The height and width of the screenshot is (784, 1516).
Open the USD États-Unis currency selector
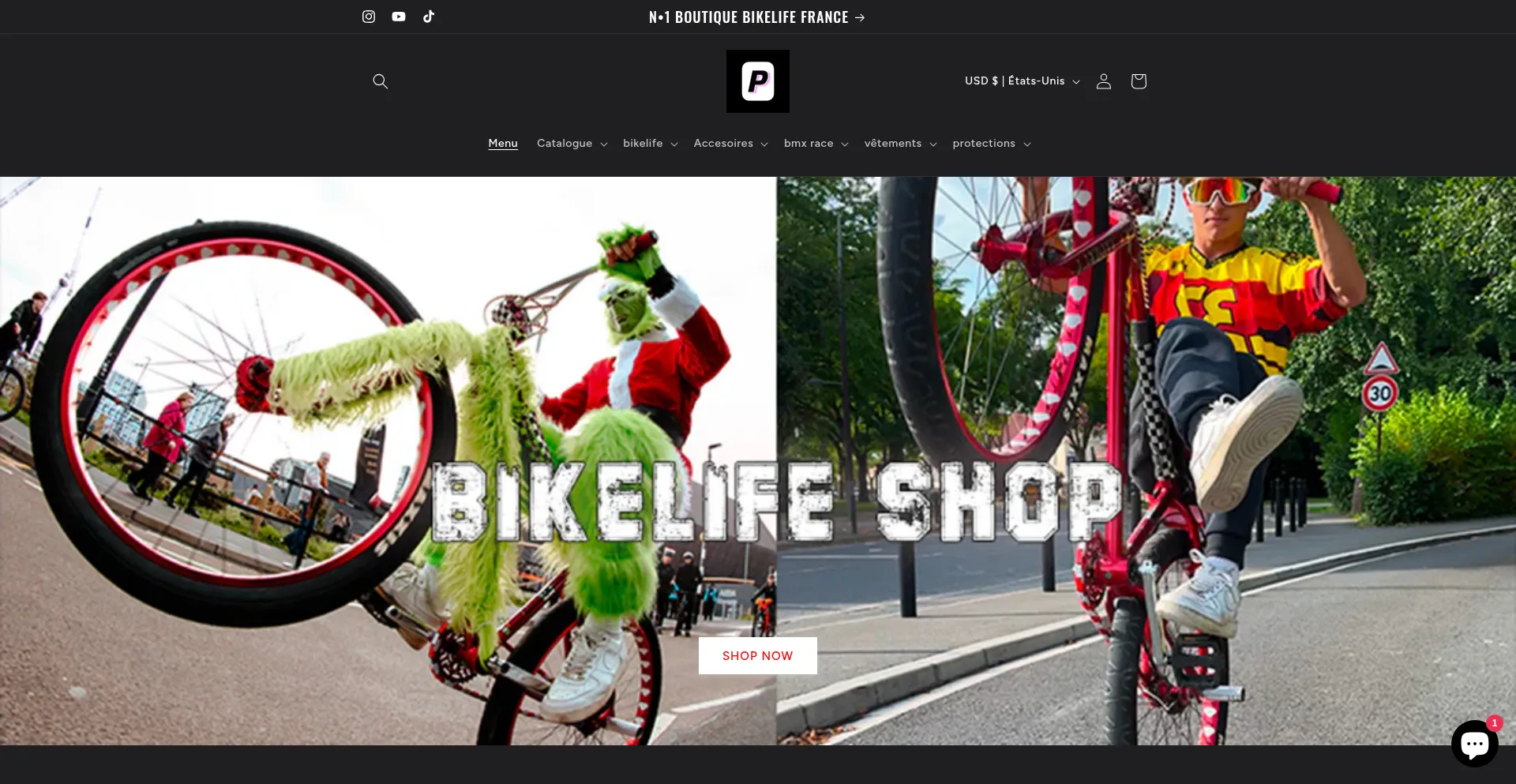pos(1022,81)
